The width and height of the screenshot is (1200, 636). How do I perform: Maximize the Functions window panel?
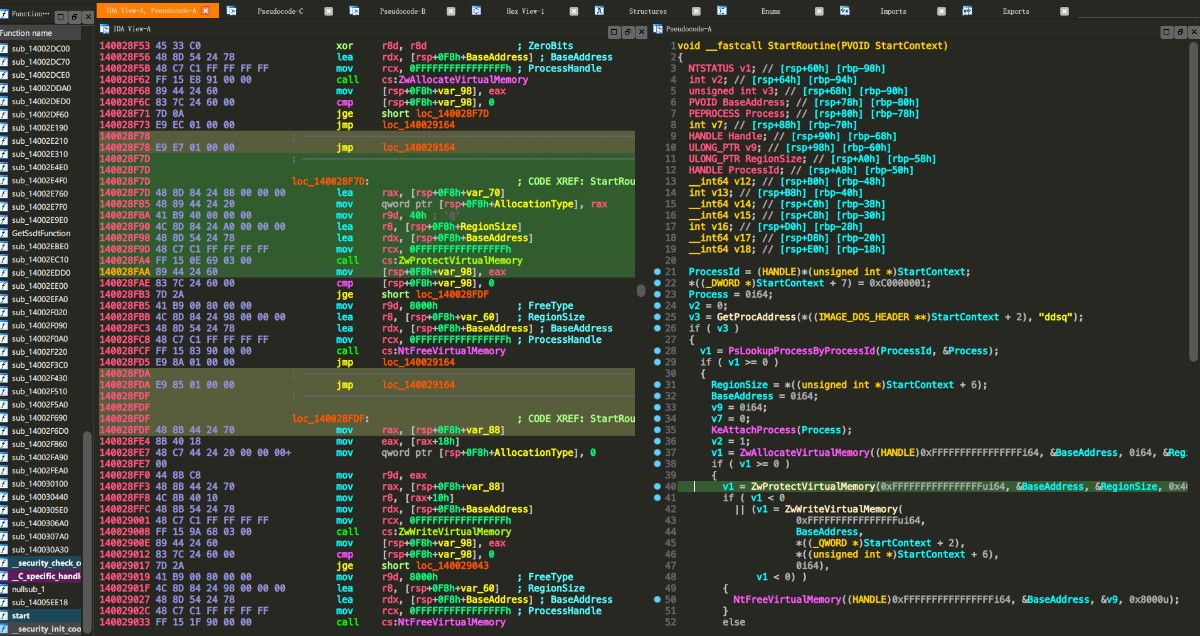(60, 18)
